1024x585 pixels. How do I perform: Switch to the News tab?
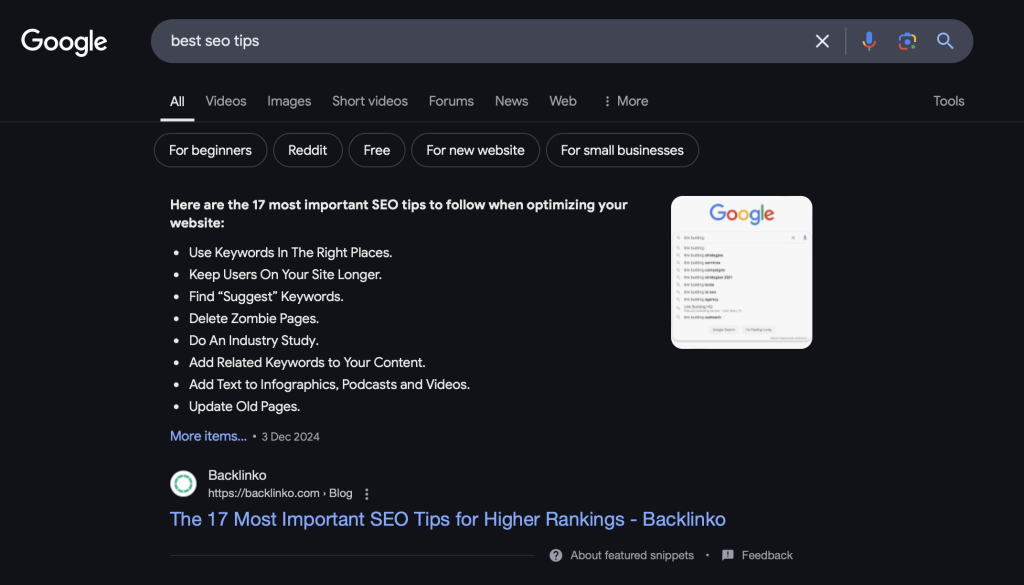511,101
